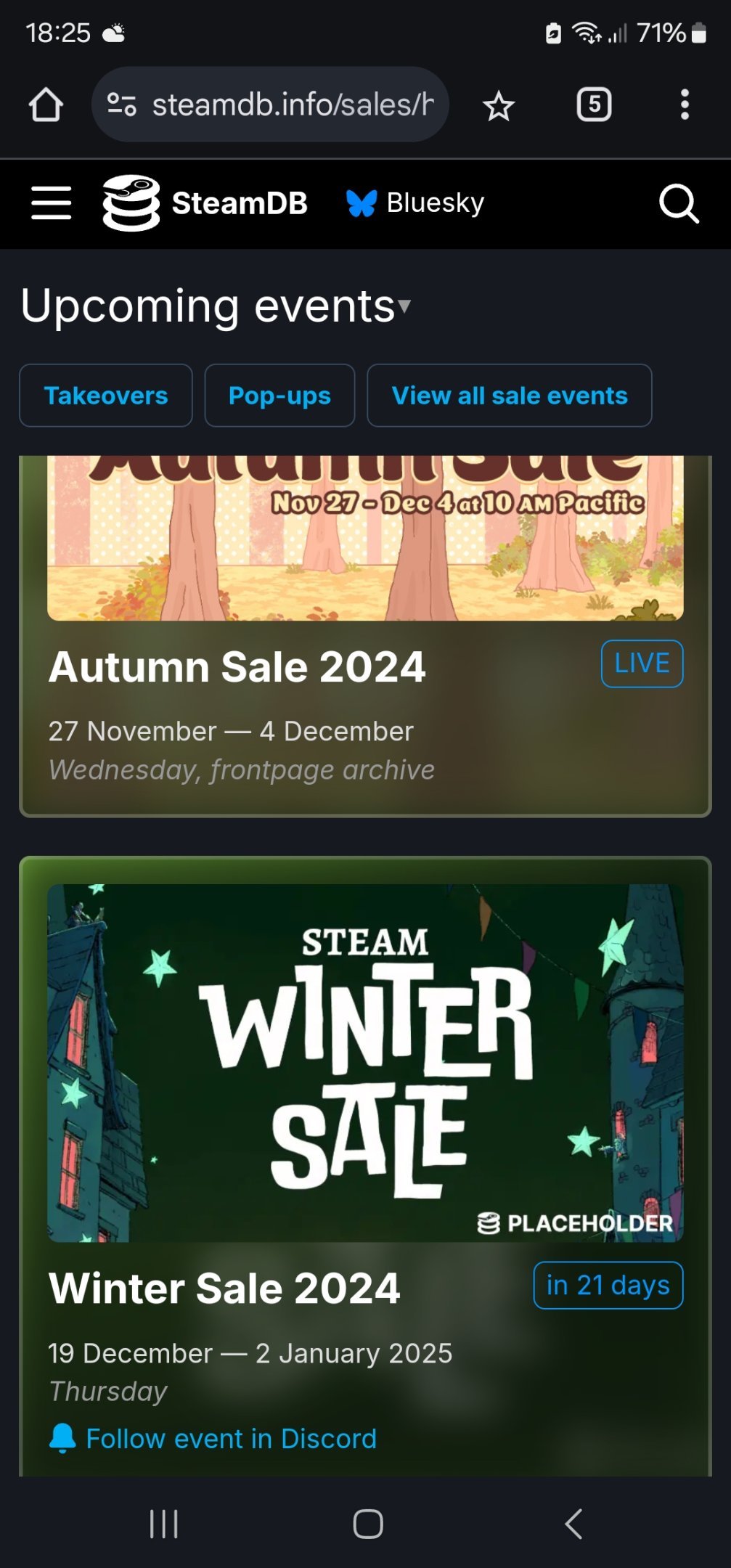Open the SteamDB search magnifier
731x1568 pixels.
pos(679,203)
